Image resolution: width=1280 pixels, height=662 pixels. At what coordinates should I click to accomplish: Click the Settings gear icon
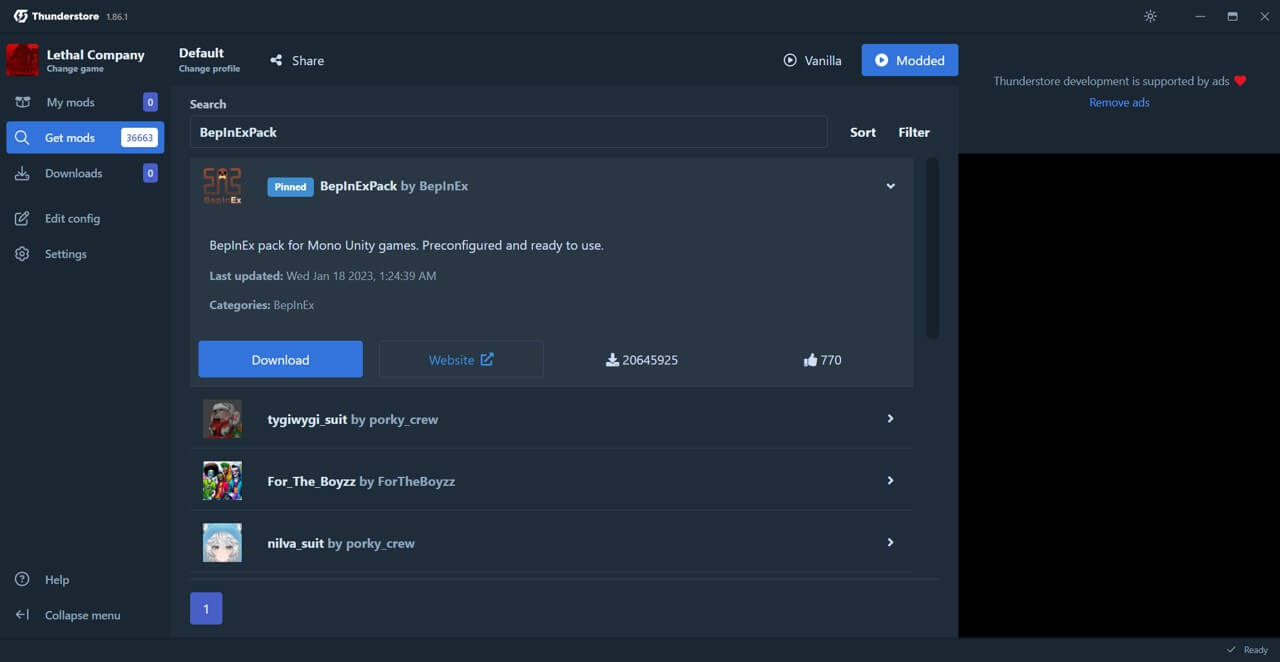tap(22, 254)
